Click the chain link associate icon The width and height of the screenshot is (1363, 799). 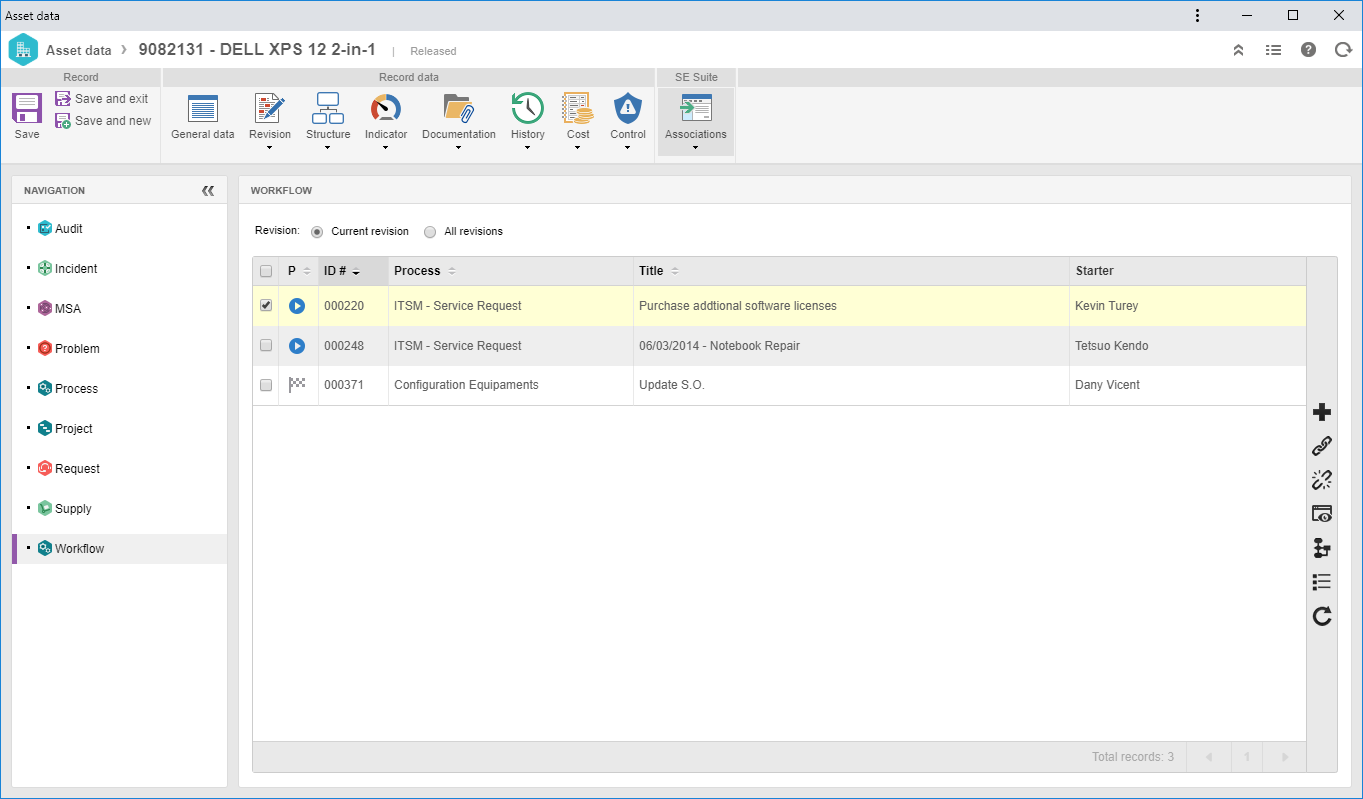(x=1322, y=446)
